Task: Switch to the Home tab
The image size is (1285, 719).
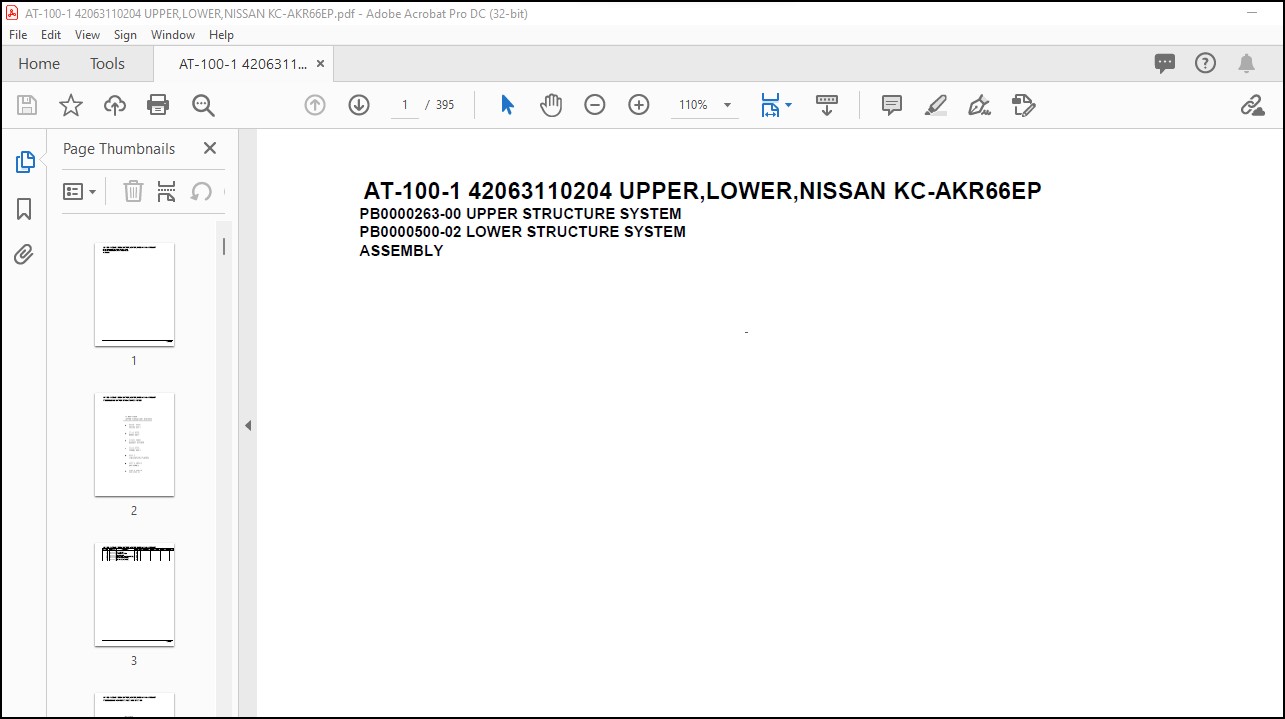Action: click(x=39, y=63)
